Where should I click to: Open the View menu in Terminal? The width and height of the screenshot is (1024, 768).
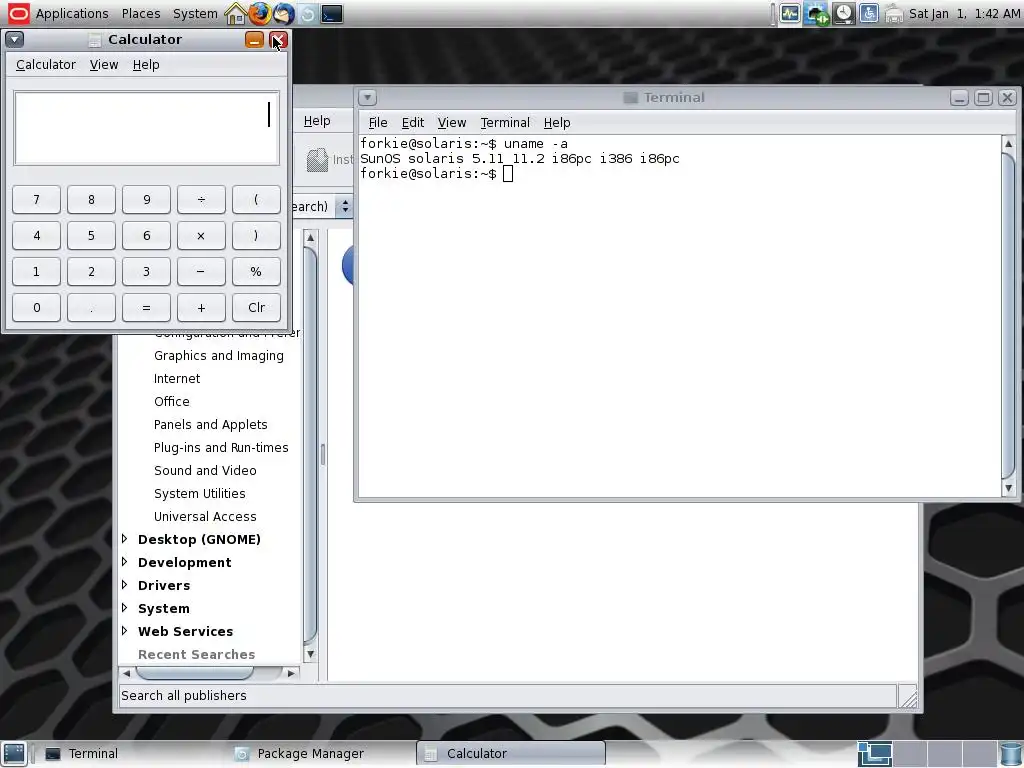tap(451, 123)
